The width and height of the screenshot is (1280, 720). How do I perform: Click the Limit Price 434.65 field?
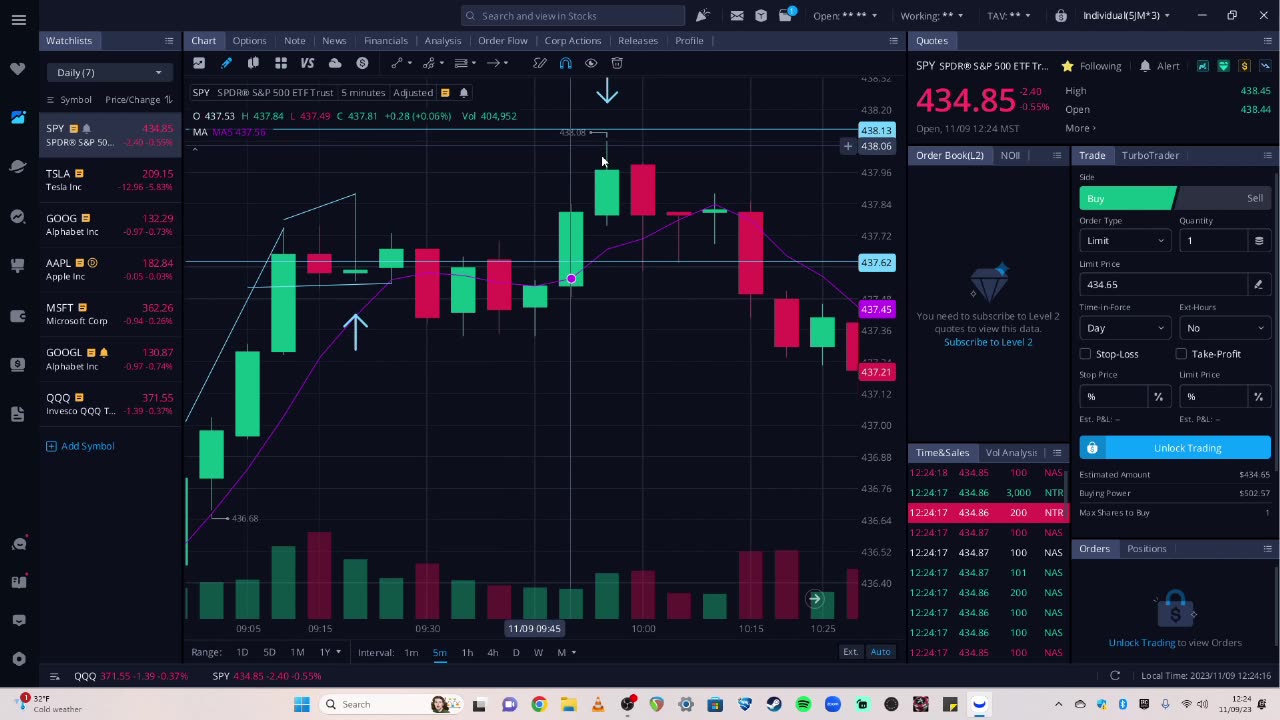pos(1165,284)
